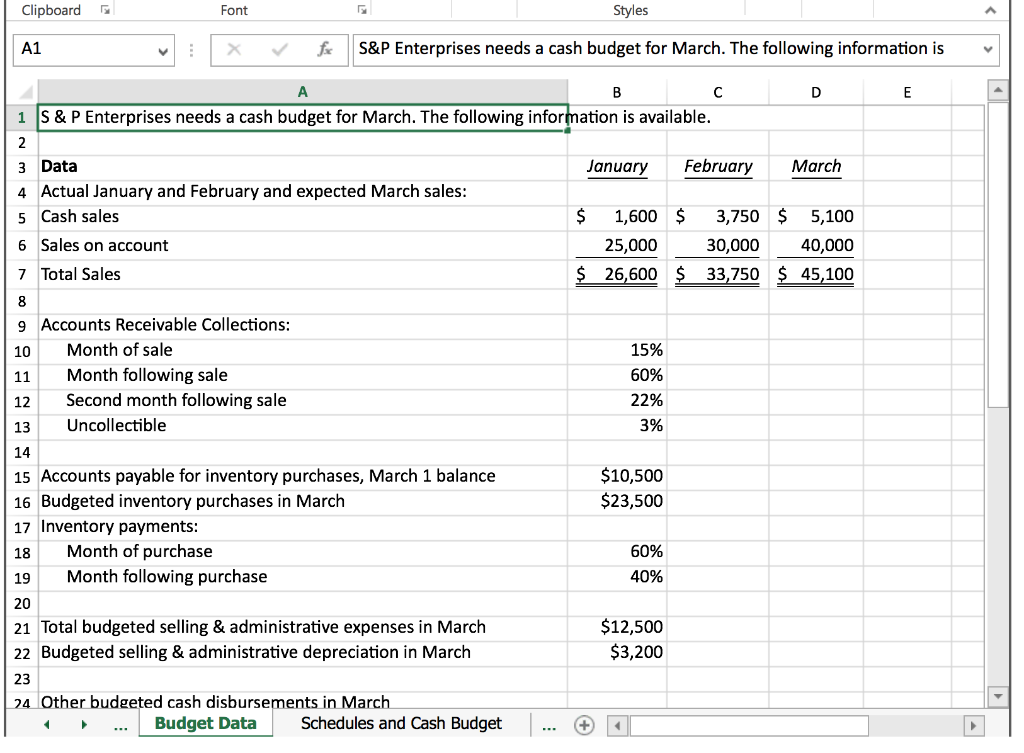Show hidden sheets via left ellipsis
The height and width of the screenshot is (753, 1024).
pos(121,725)
